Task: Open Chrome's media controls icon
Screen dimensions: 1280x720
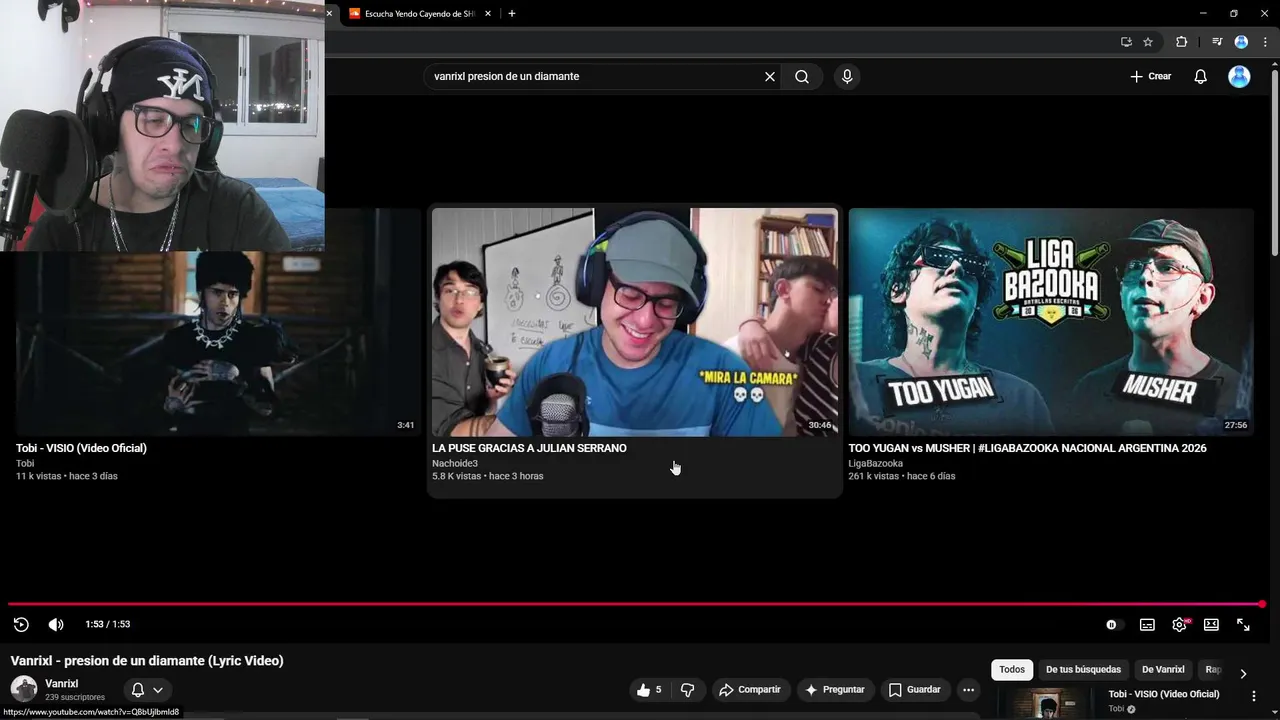Action: tap(1217, 42)
